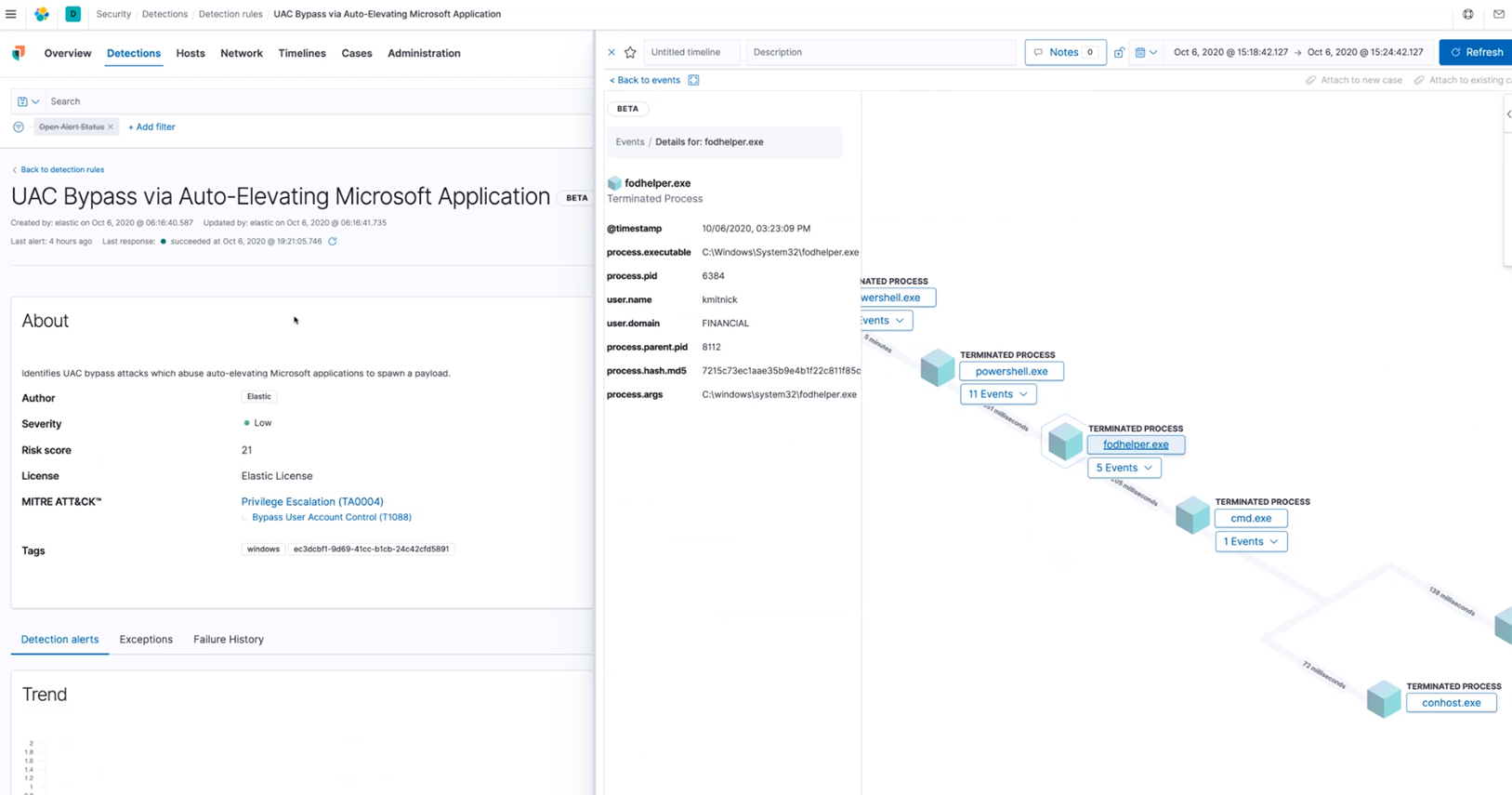Open the mail newsfeed icon in header
This screenshot has width=1512, height=795.
click(1499, 14)
